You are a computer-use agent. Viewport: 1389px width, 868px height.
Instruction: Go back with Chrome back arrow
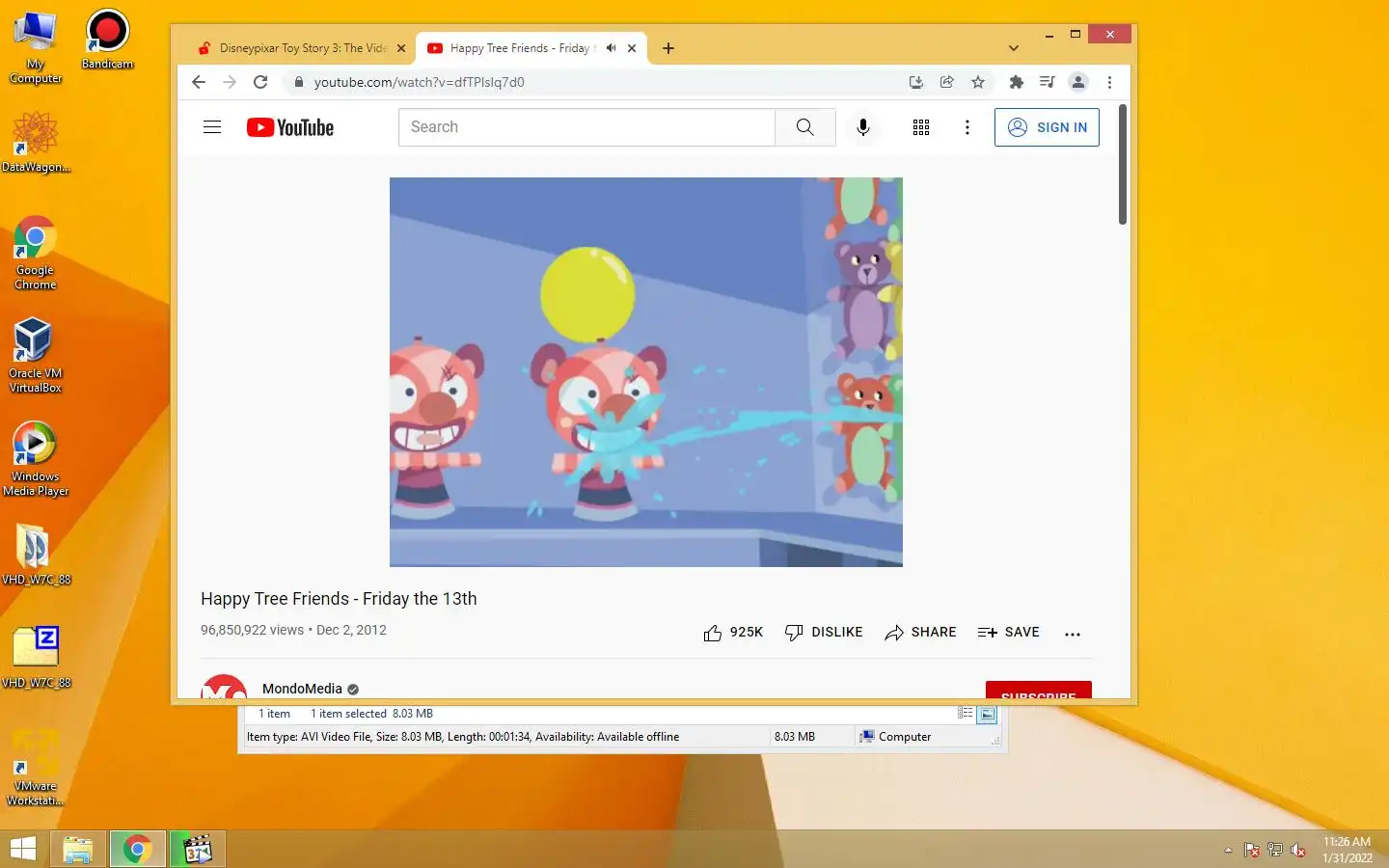point(199,82)
